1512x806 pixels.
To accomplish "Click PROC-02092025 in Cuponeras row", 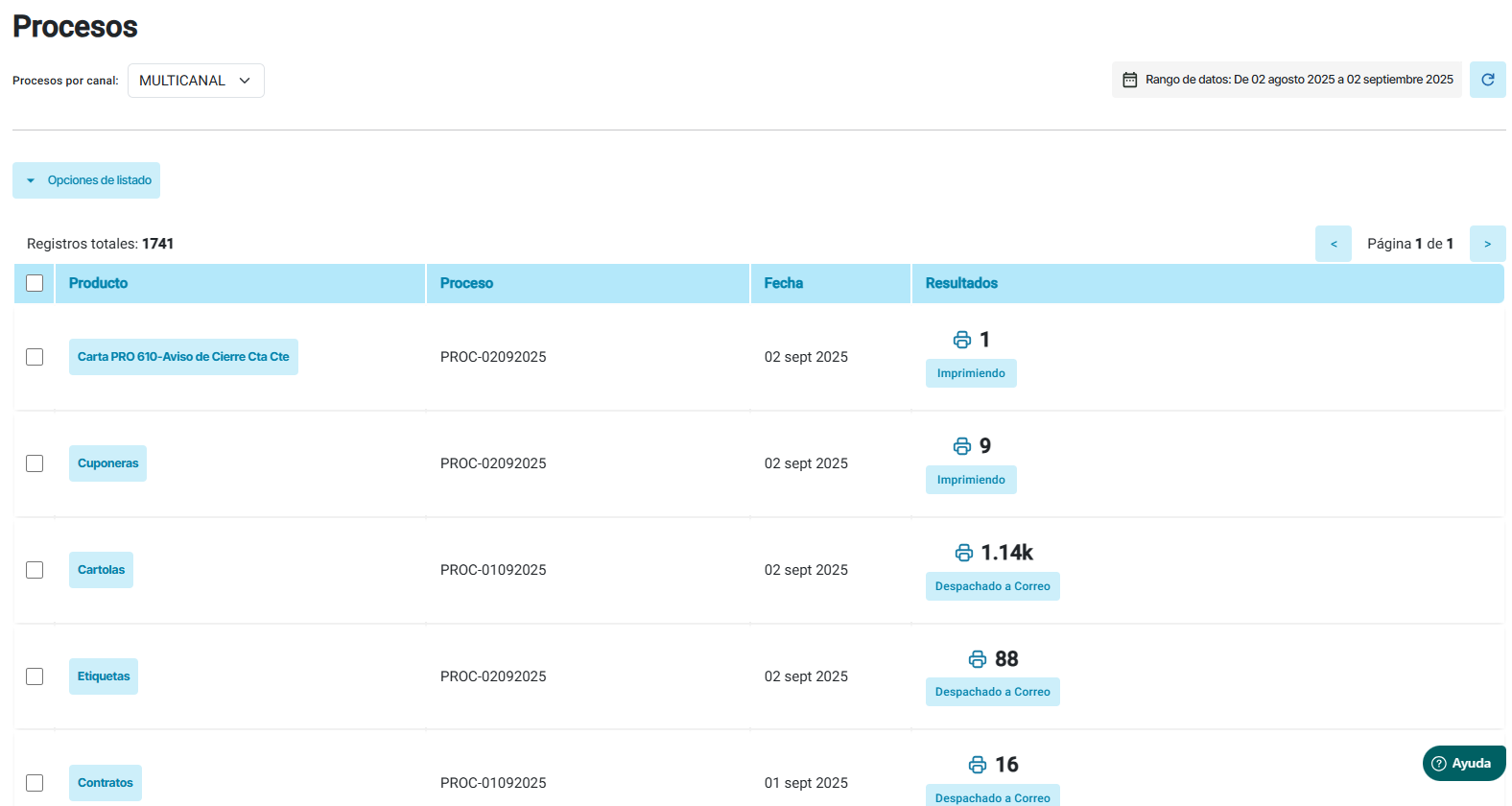I will pyautogui.click(x=493, y=463).
